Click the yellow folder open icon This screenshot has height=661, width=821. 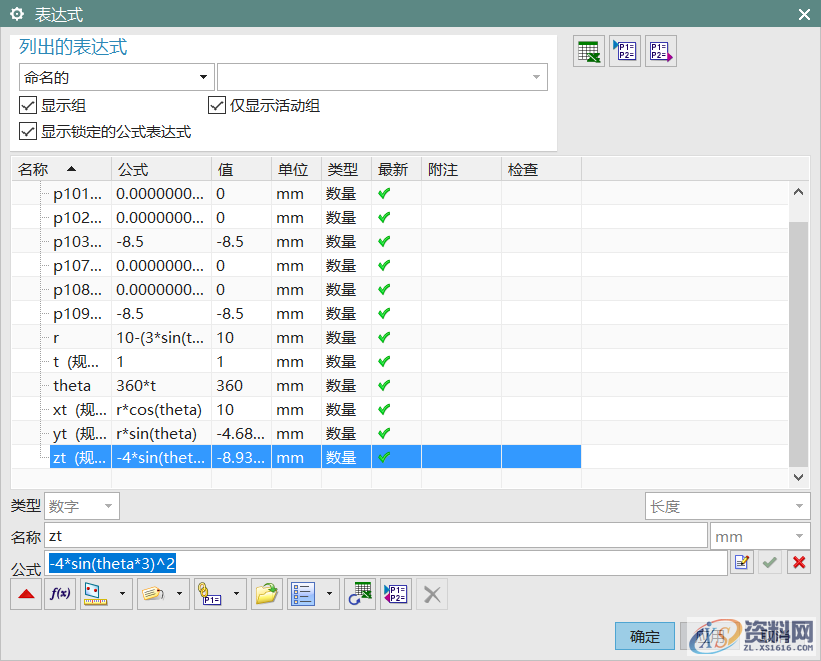tap(266, 594)
